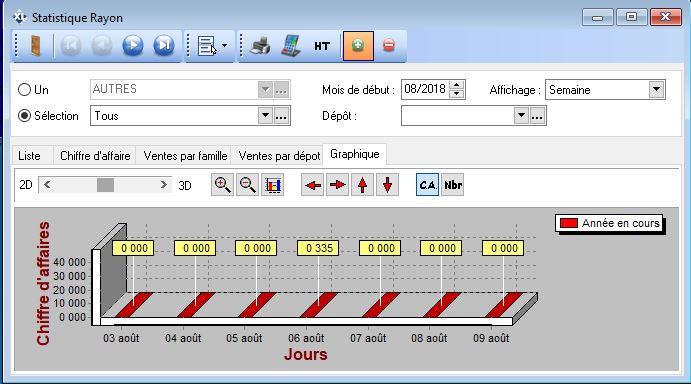Go to the next record

pos(133,45)
